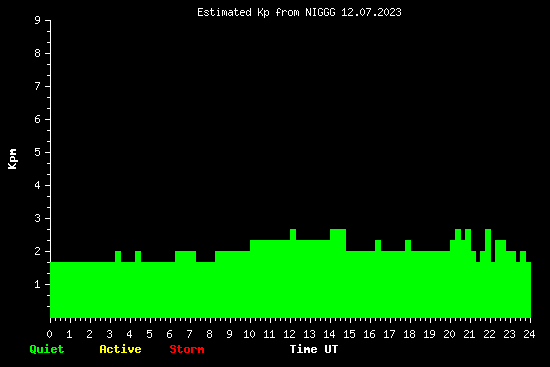Click the 3 tick label on Kp axis
This screenshot has width=550, height=367.
click(38, 218)
